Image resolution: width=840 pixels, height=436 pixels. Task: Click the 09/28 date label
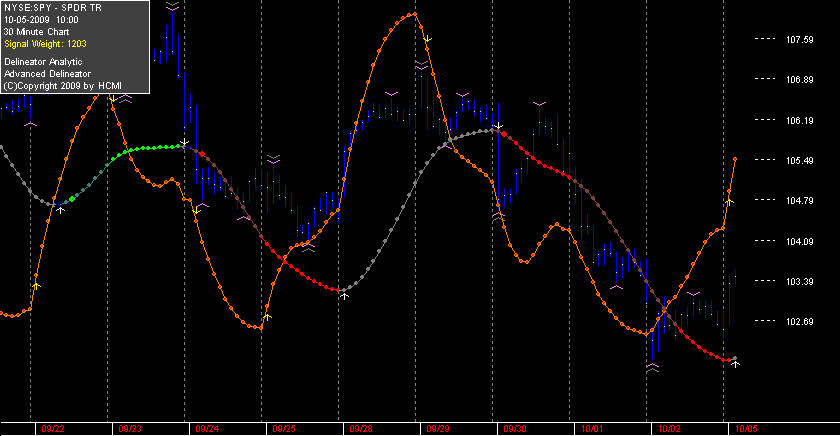(x=361, y=429)
